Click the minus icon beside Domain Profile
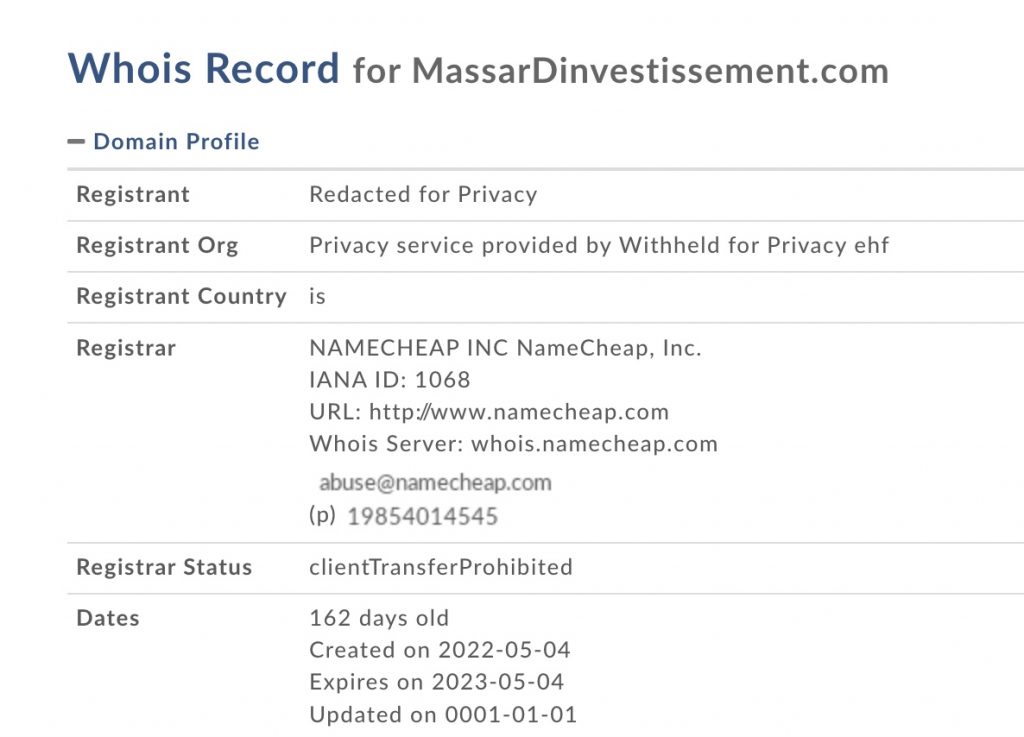Viewport: 1024px width, 737px height. pyautogui.click(x=76, y=142)
